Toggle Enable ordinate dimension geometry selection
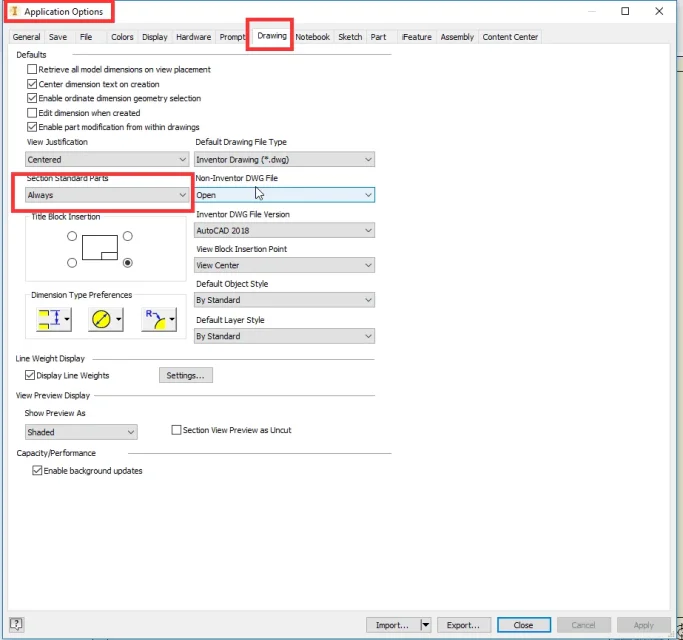683x640 pixels. tap(32, 98)
